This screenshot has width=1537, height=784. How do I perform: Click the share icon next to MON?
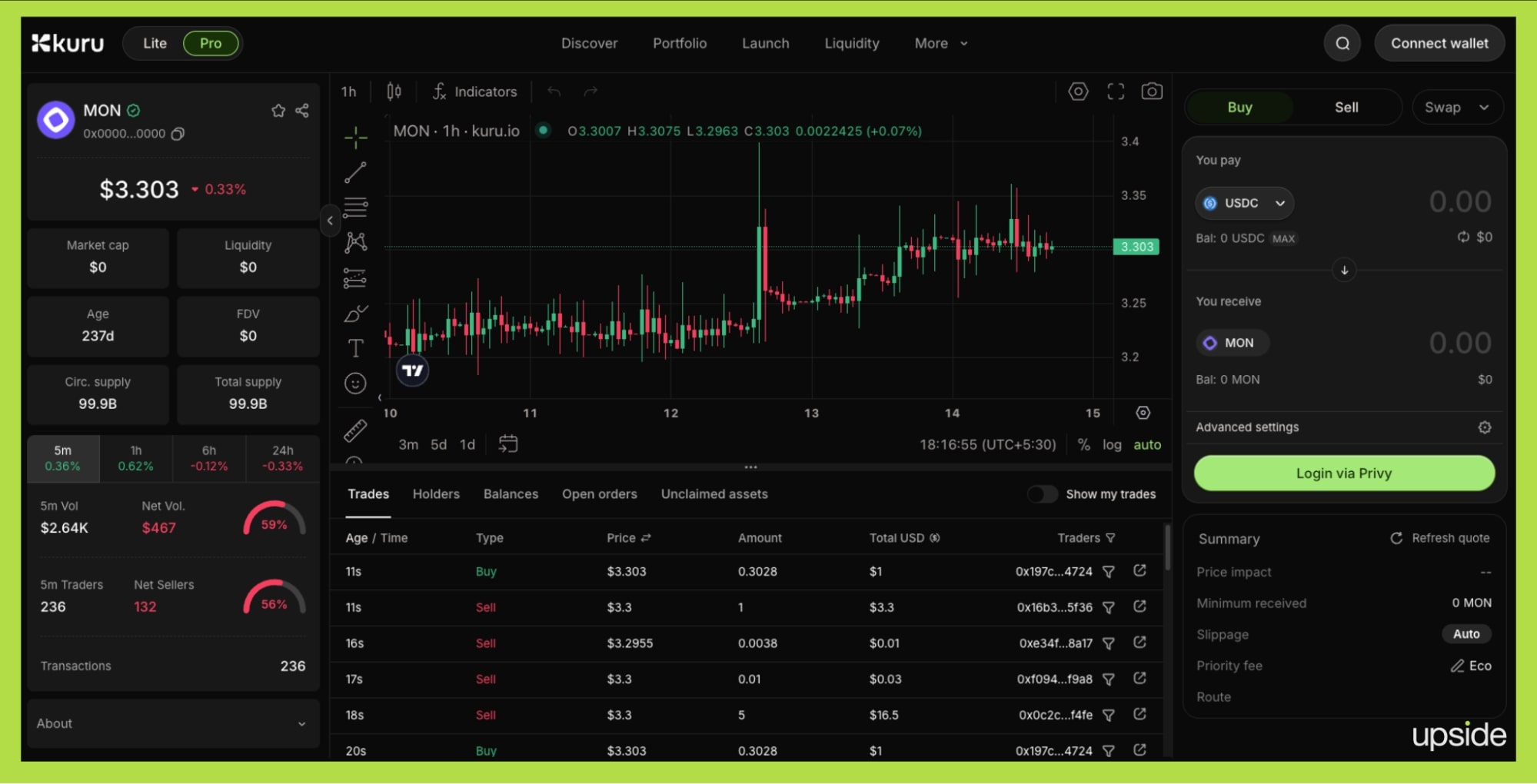click(x=302, y=111)
